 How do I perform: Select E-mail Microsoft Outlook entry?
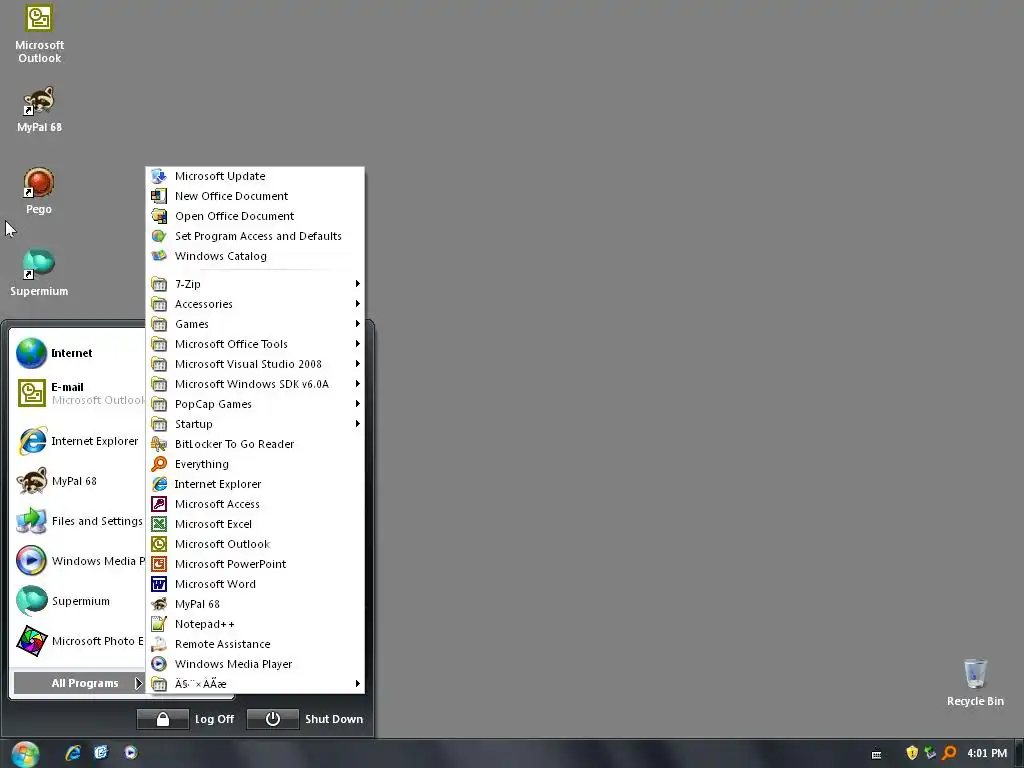click(78, 393)
